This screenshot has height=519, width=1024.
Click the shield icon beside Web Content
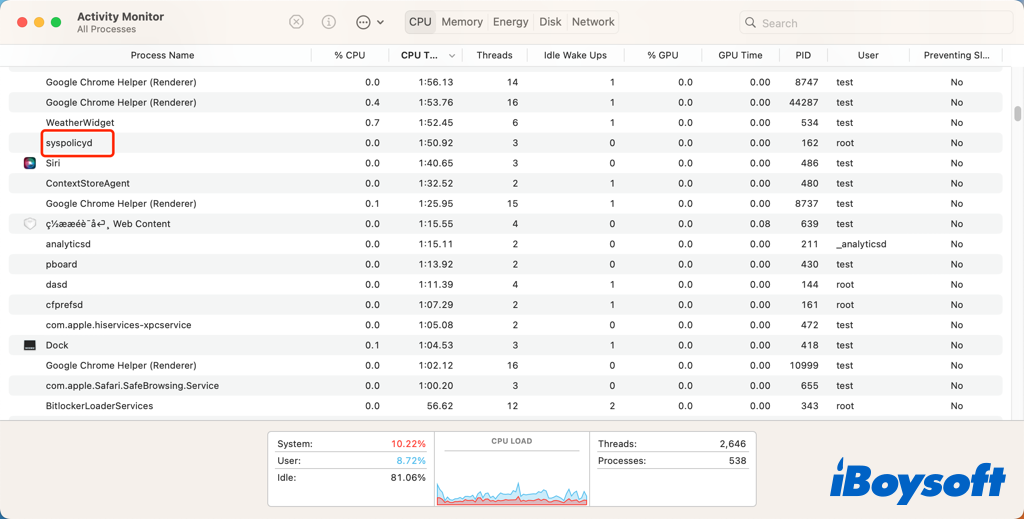pos(30,224)
